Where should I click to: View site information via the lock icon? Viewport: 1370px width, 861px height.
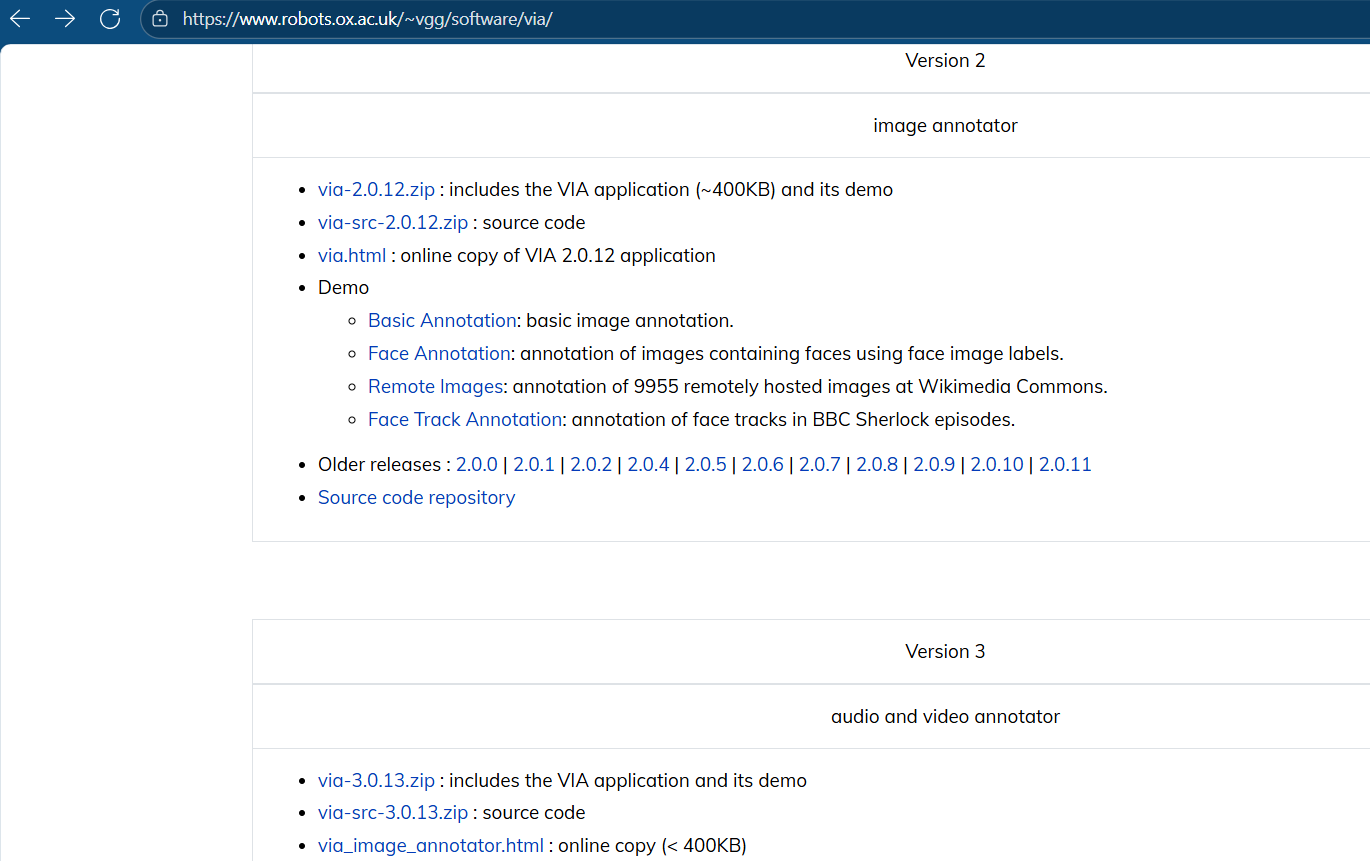click(160, 18)
